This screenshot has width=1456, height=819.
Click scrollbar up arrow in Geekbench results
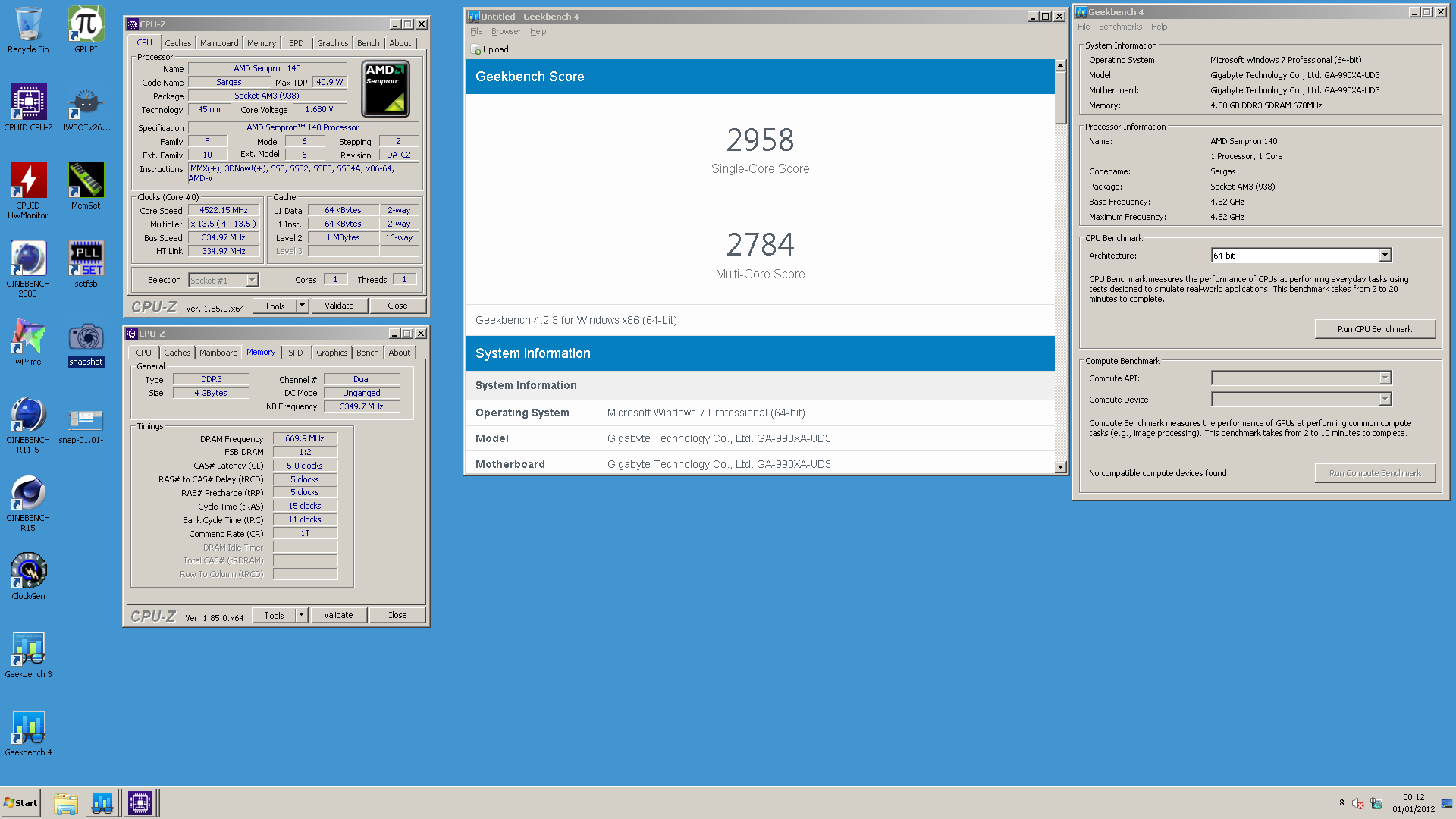(1061, 66)
